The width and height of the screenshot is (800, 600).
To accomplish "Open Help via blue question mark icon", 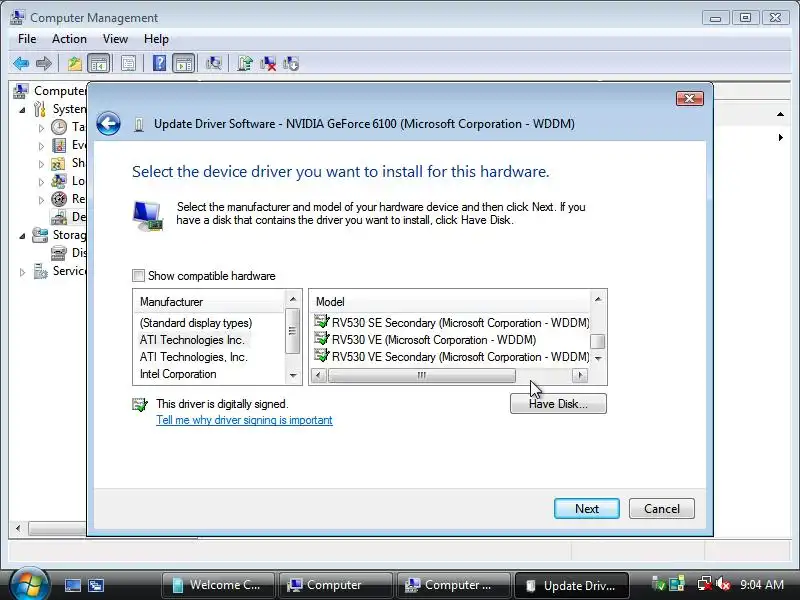I will (x=159, y=64).
